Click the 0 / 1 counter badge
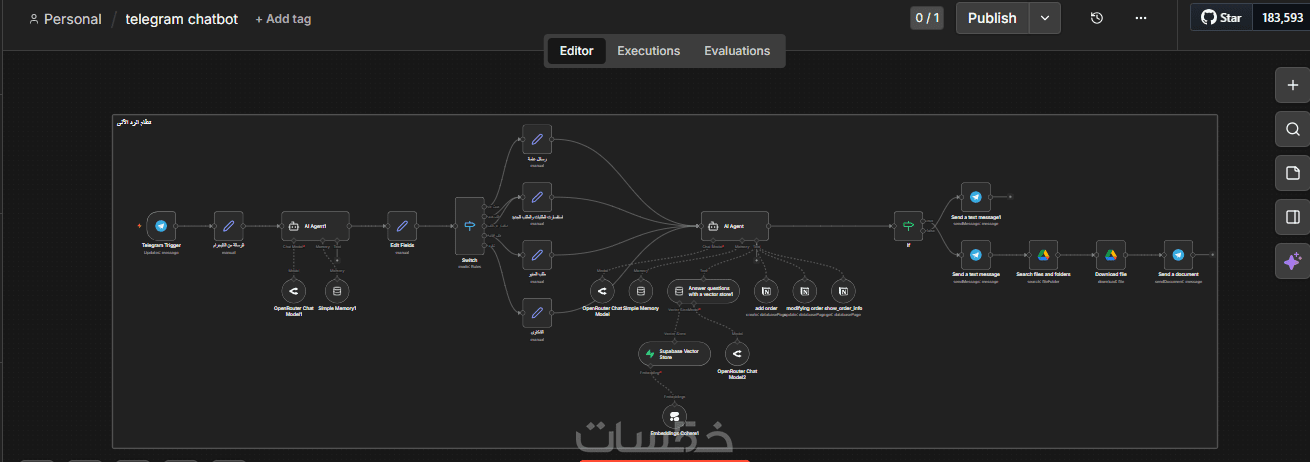The width and height of the screenshot is (1310, 462). click(927, 18)
